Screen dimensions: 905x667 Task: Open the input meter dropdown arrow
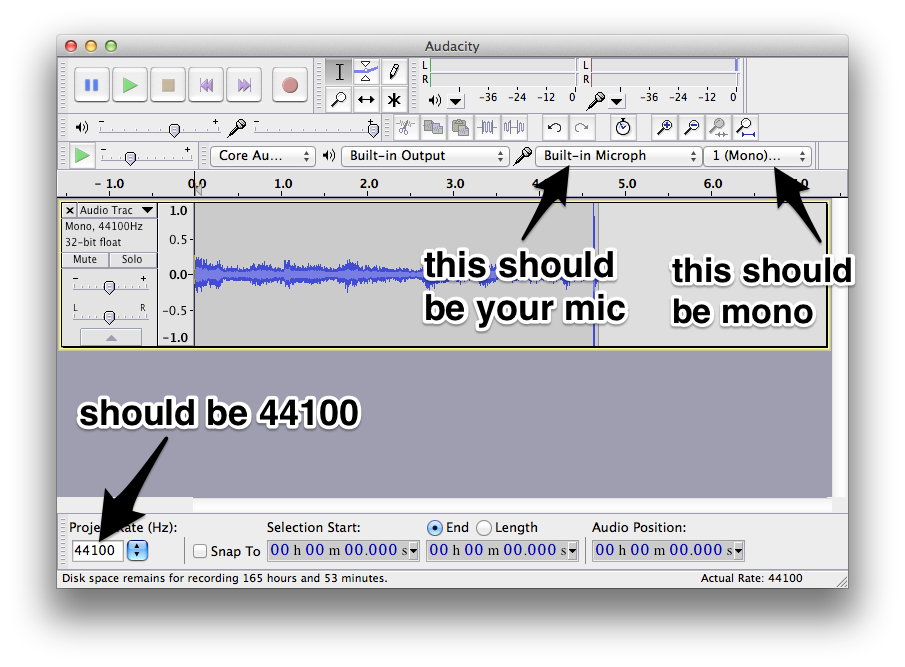pyautogui.click(x=617, y=102)
